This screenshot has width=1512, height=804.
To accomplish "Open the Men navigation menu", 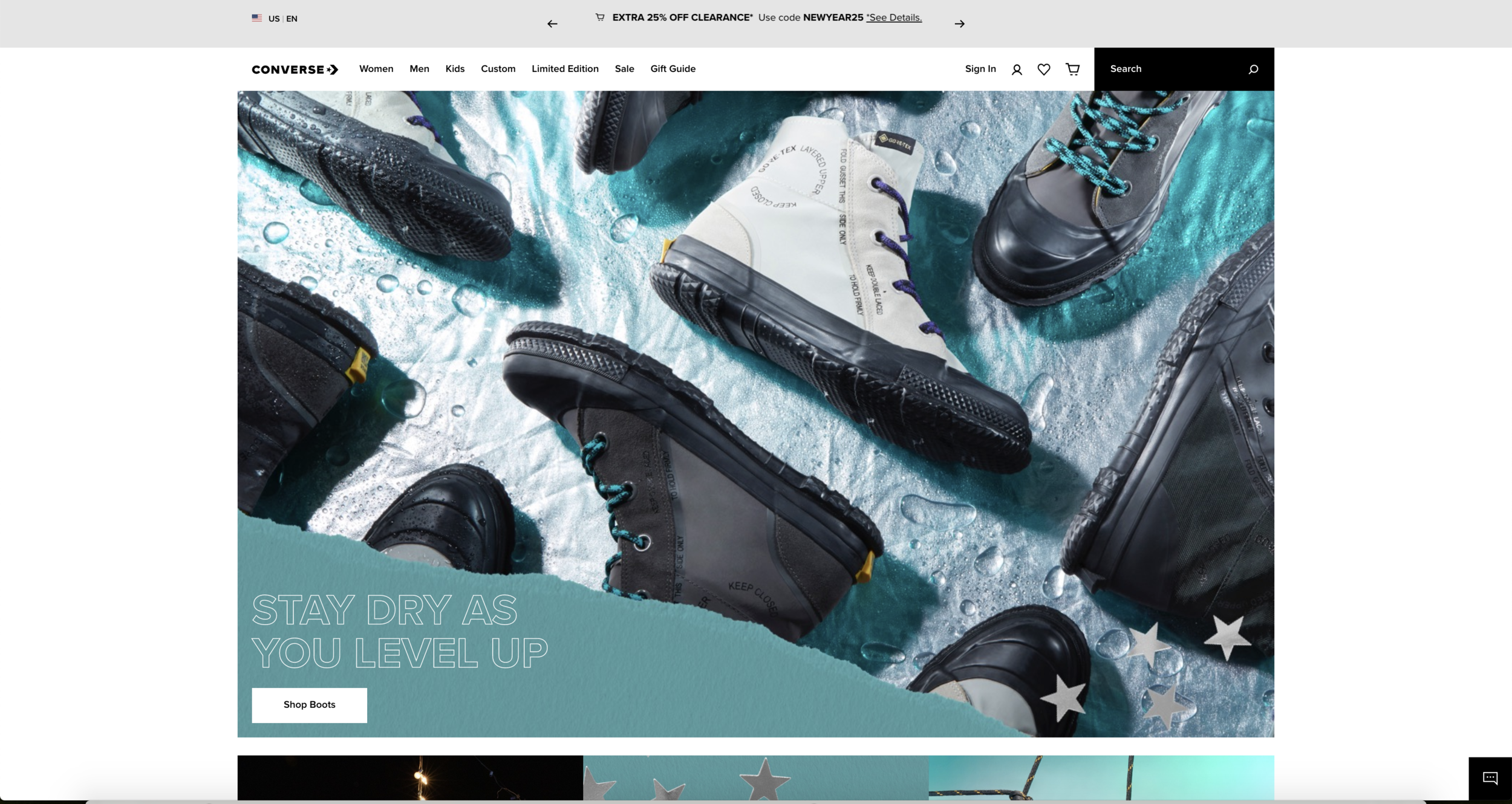I will coord(420,69).
